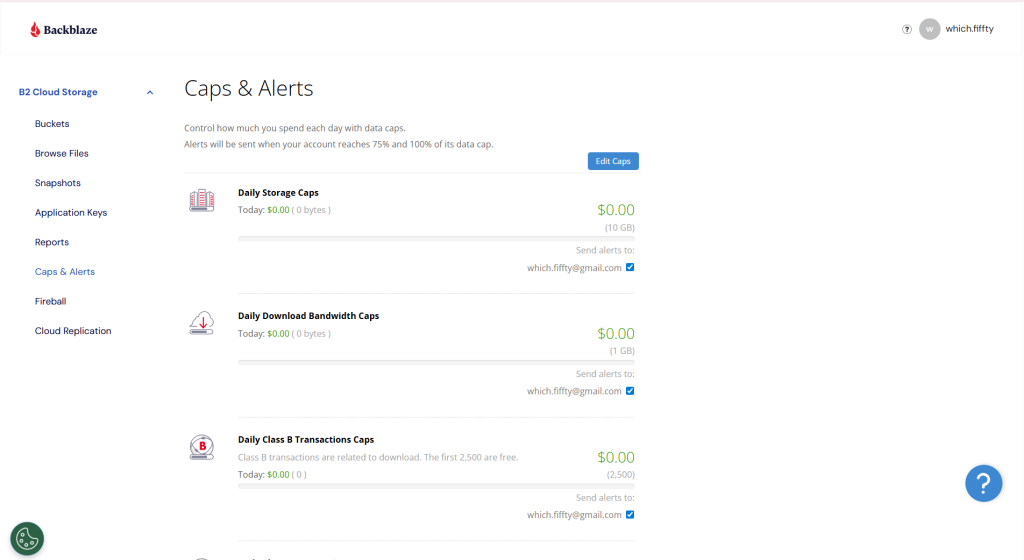This screenshot has height=560, width=1024.
Task: Disable Class B transactions alert checkbox
Action: [630, 514]
